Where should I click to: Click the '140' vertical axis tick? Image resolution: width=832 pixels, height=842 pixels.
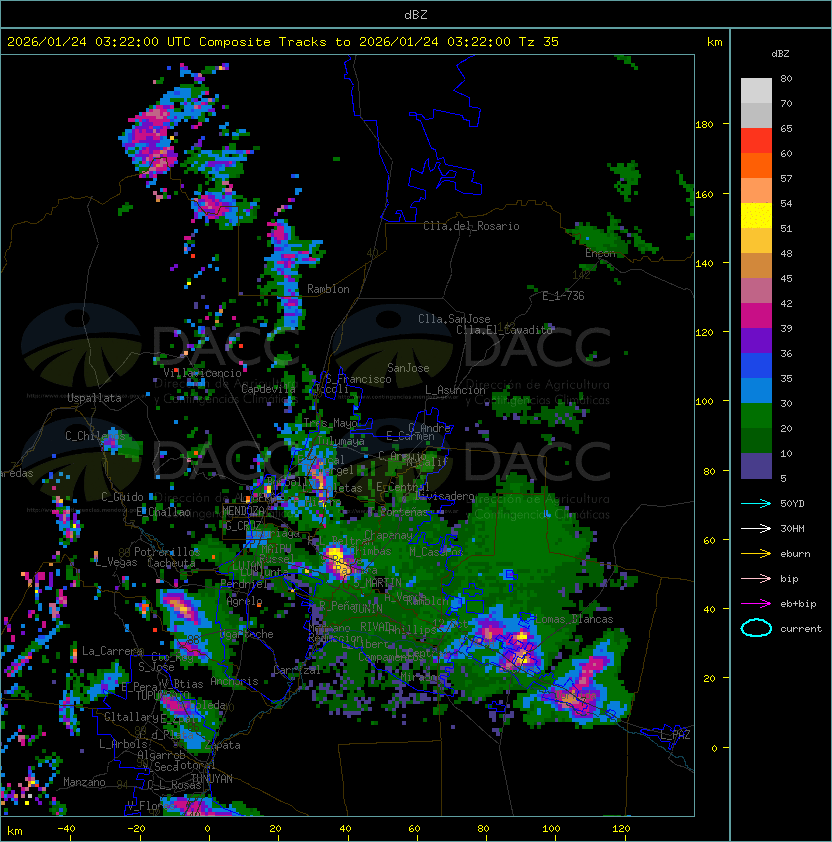click(704, 264)
